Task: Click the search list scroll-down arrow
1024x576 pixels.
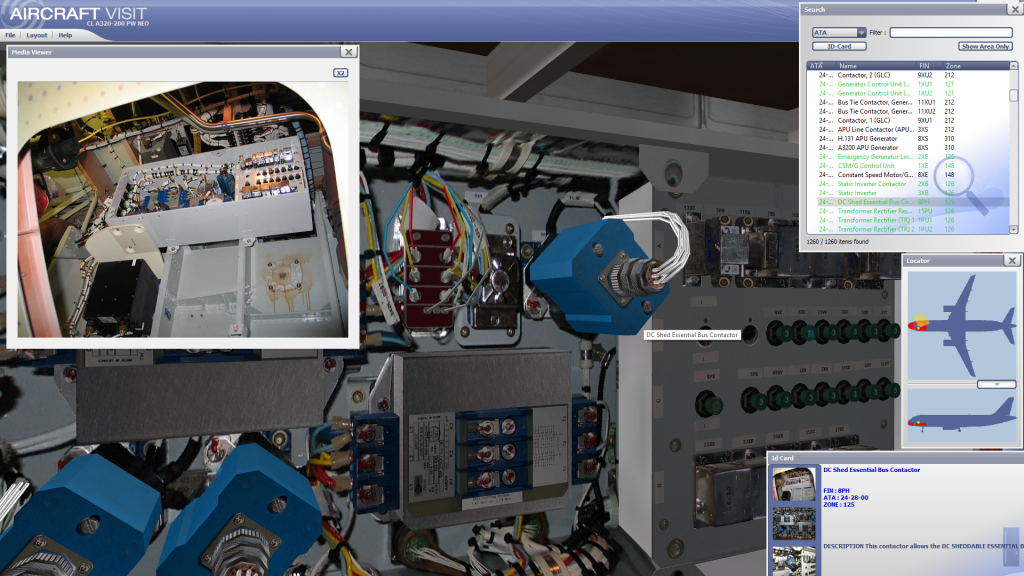Action: point(1014,230)
